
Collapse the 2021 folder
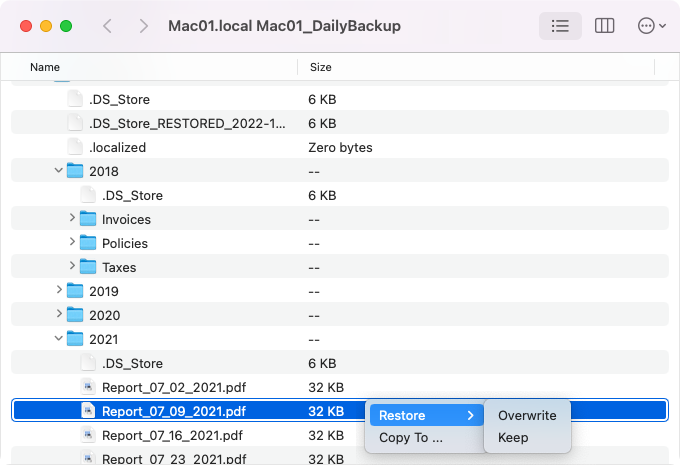click(x=59, y=338)
